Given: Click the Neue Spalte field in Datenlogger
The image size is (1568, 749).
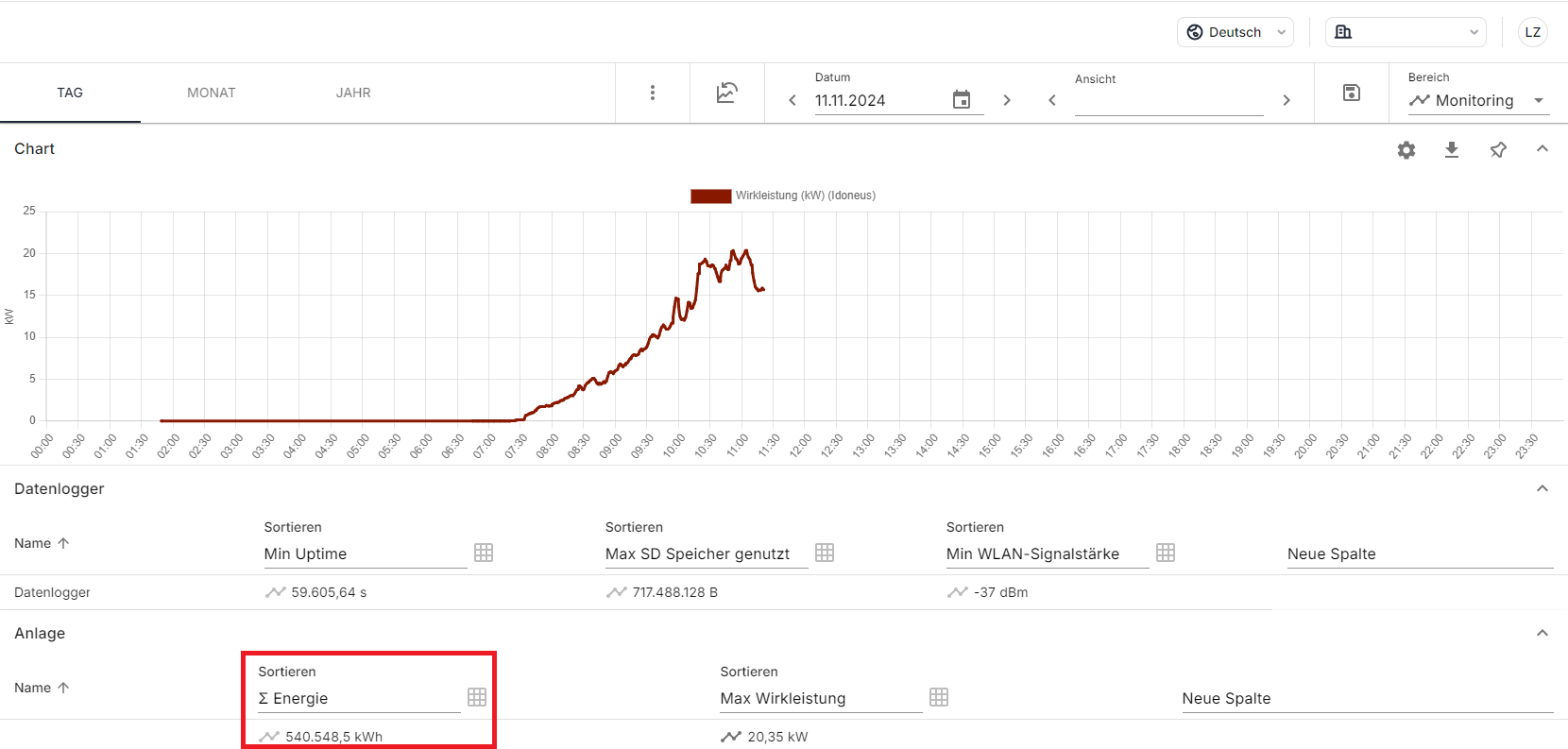Looking at the screenshot, I should click(x=1419, y=553).
